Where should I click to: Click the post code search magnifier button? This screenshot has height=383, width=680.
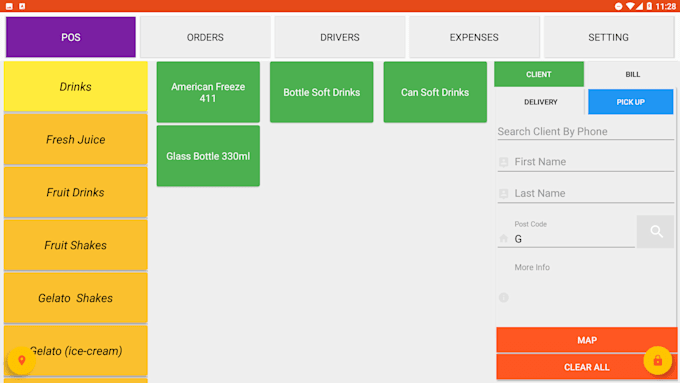[656, 232]
